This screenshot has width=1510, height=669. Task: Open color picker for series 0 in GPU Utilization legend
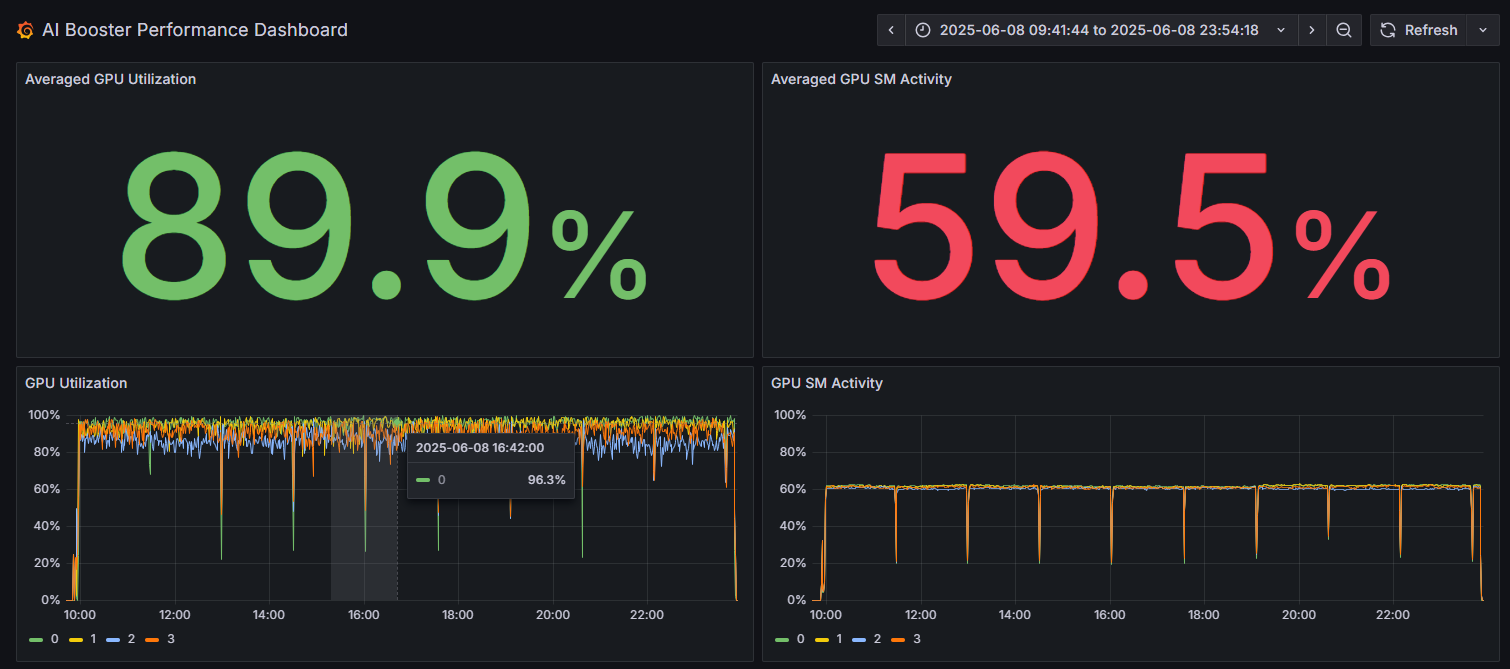click(x=38, y=639)
